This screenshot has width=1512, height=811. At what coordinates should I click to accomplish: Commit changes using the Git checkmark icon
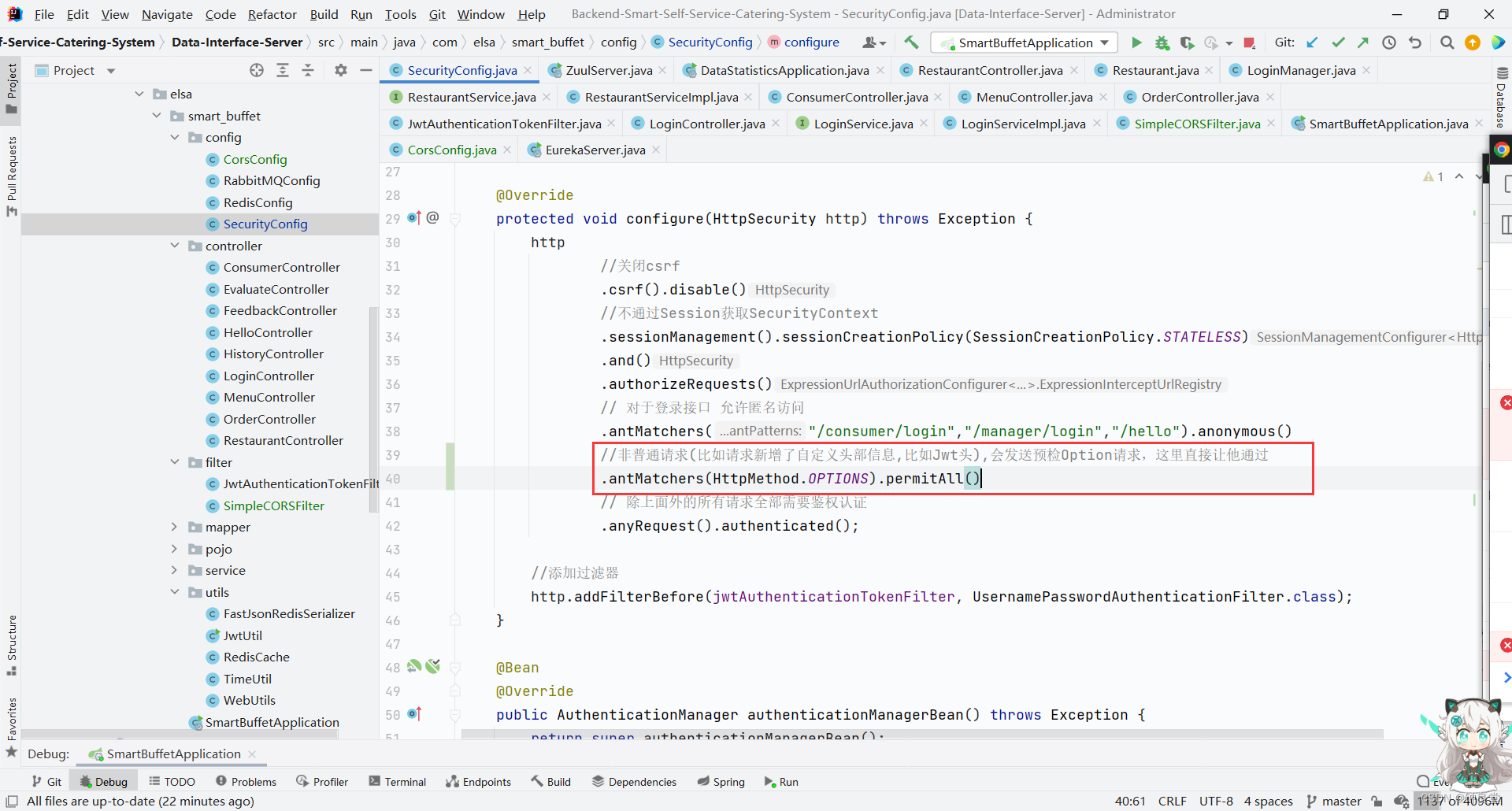pyautogui.click(x=1338, y=43)
